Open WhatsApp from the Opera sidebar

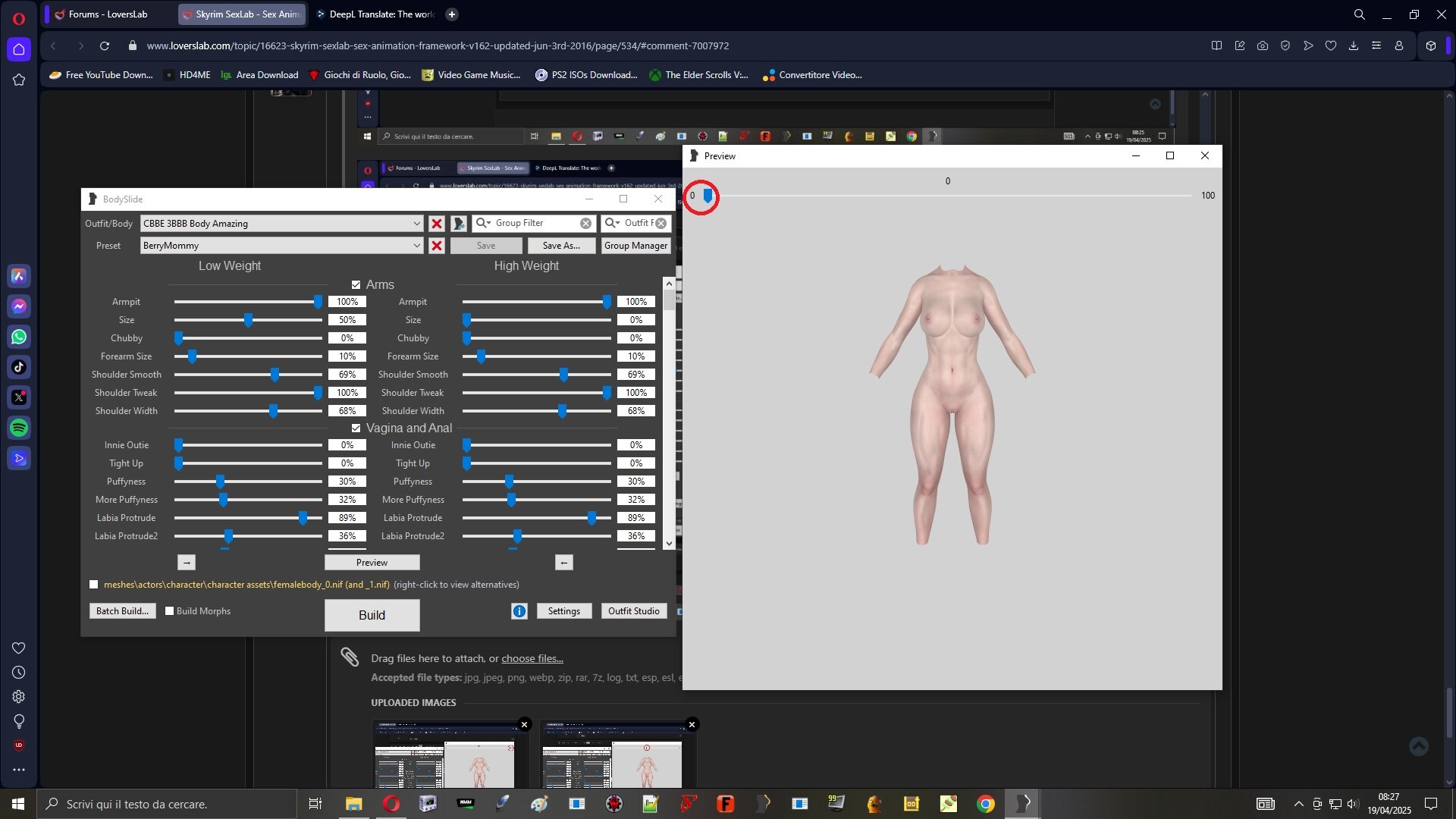tap(19, 337)
